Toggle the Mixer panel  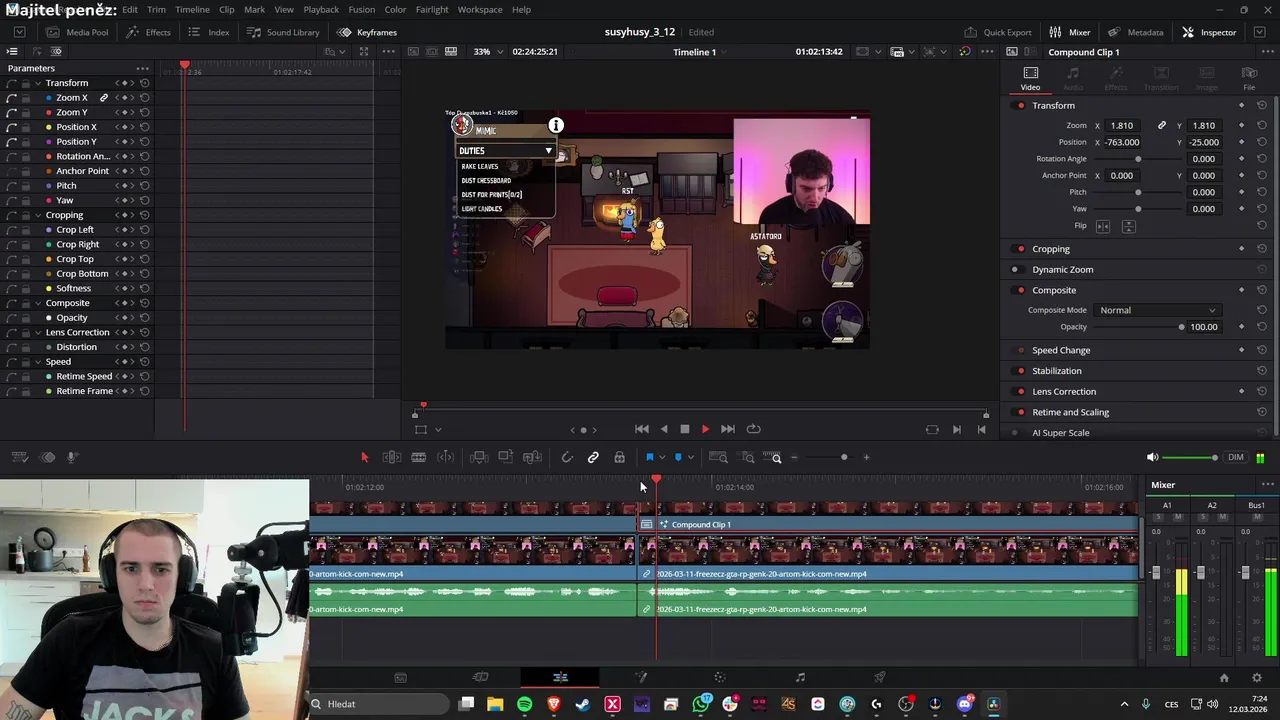click(x=1070, y=32)
